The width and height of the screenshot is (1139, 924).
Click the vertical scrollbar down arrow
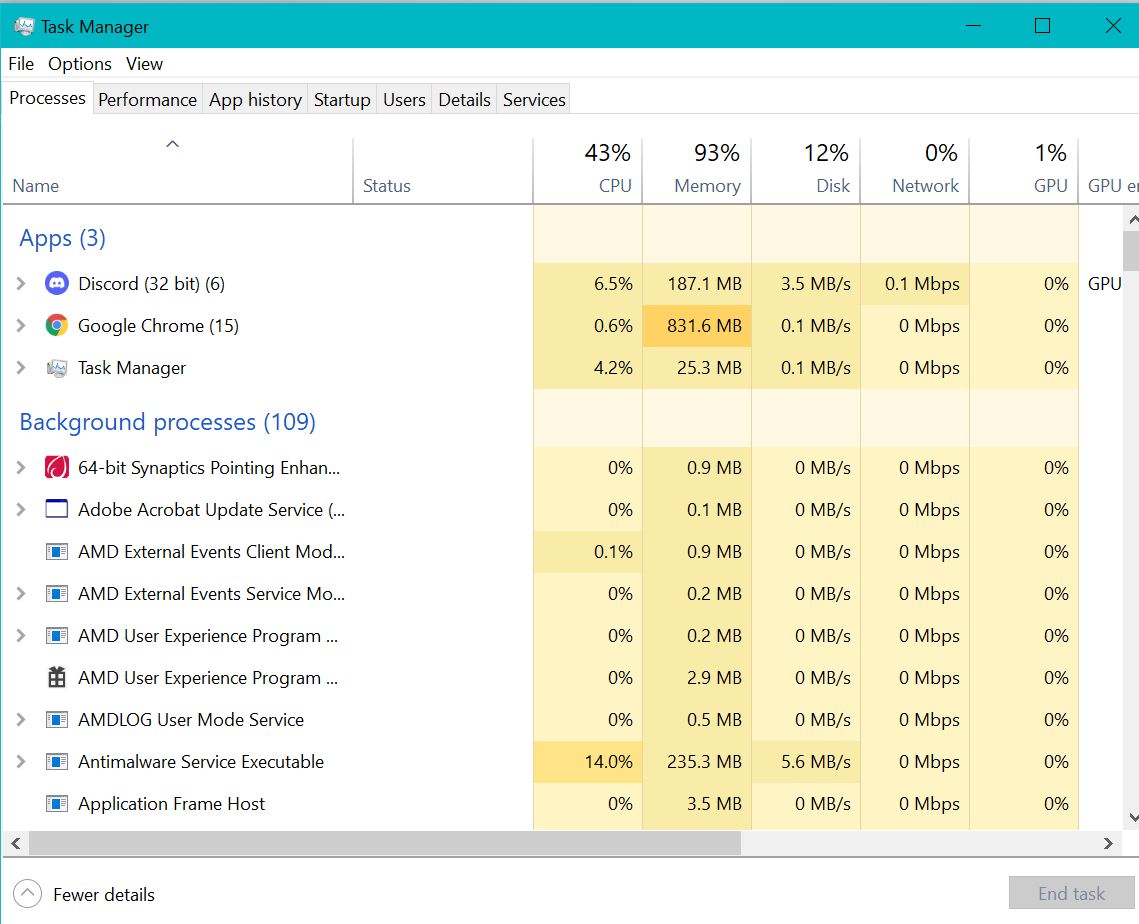click(1132, 818)
